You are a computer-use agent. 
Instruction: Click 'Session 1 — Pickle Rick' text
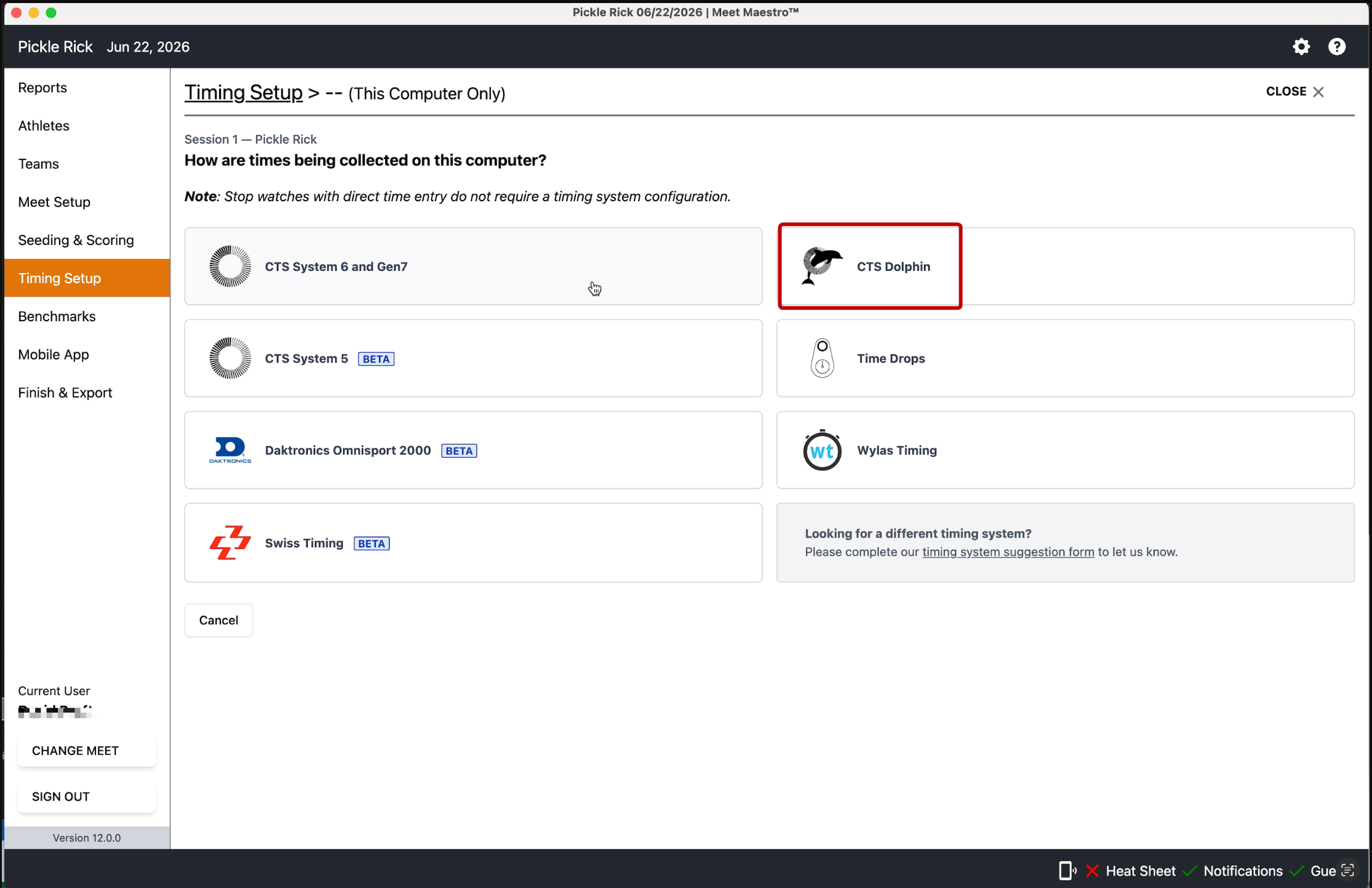point(250,139)
